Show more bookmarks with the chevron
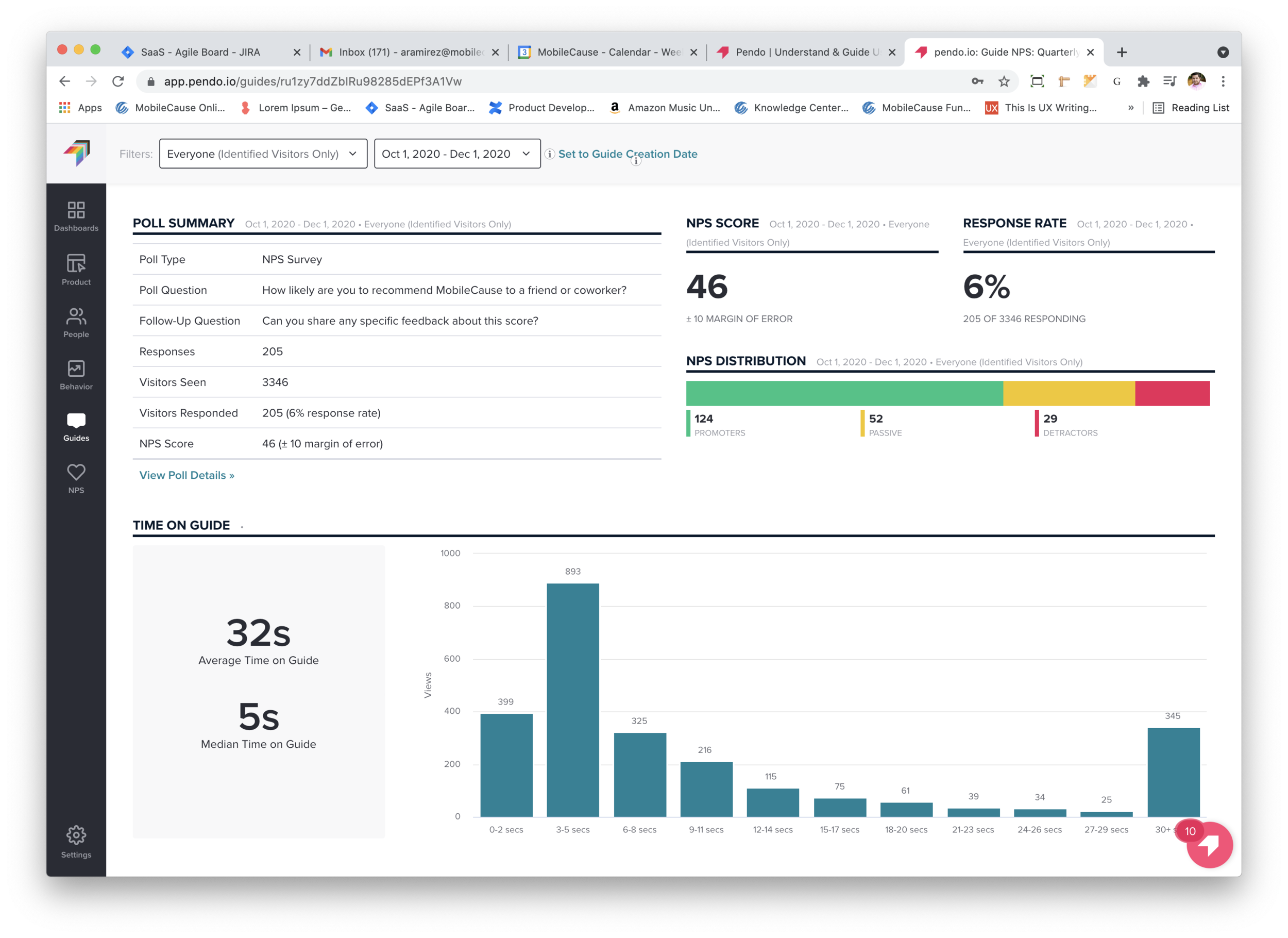Viewport: 1288px width, 938px height. tap(1131, 107)
